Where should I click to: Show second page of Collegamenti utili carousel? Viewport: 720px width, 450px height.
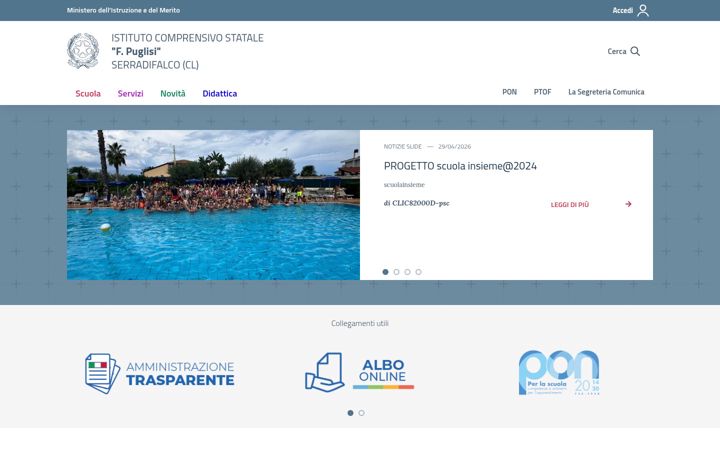[361, 413]
